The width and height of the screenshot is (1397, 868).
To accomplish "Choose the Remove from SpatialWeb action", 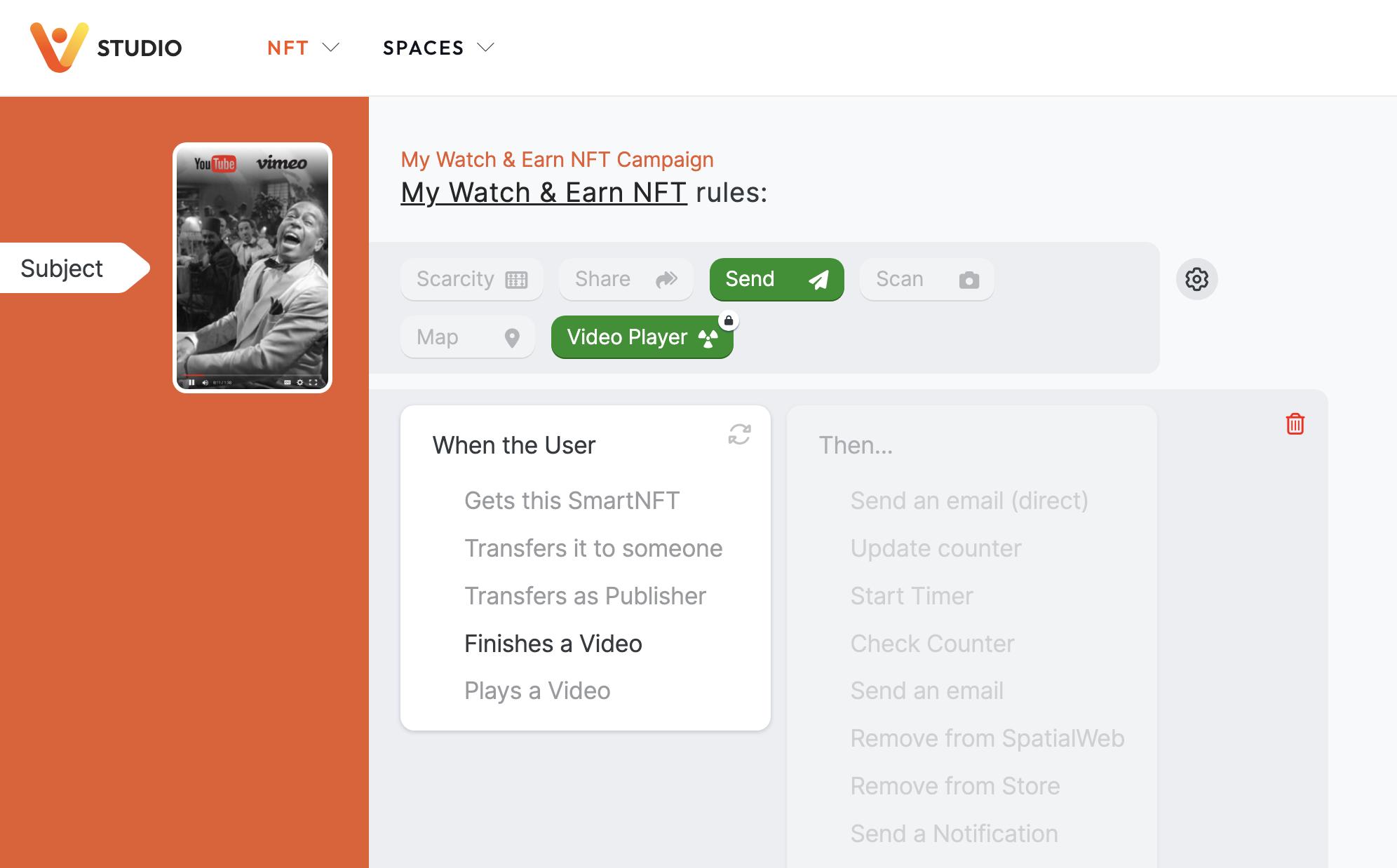I will [x=987, y=738].
